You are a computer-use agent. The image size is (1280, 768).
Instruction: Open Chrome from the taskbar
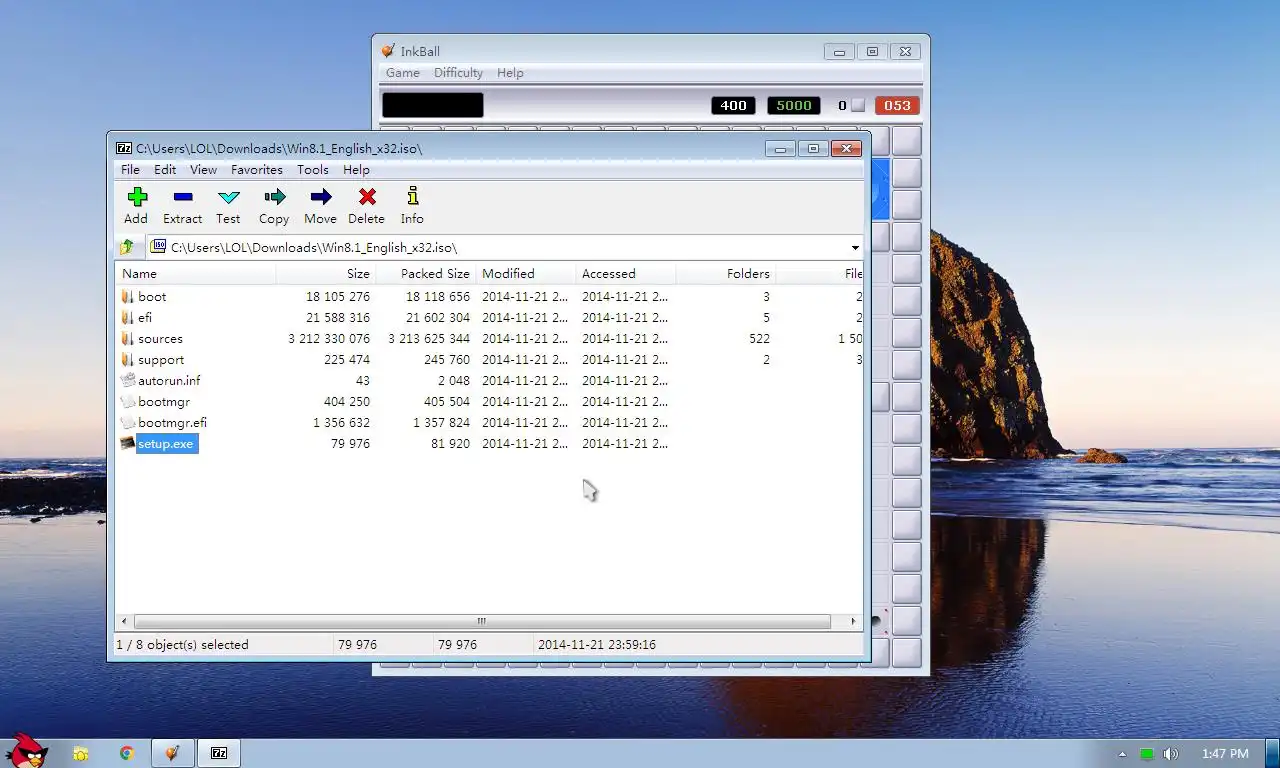coord(127,753)
